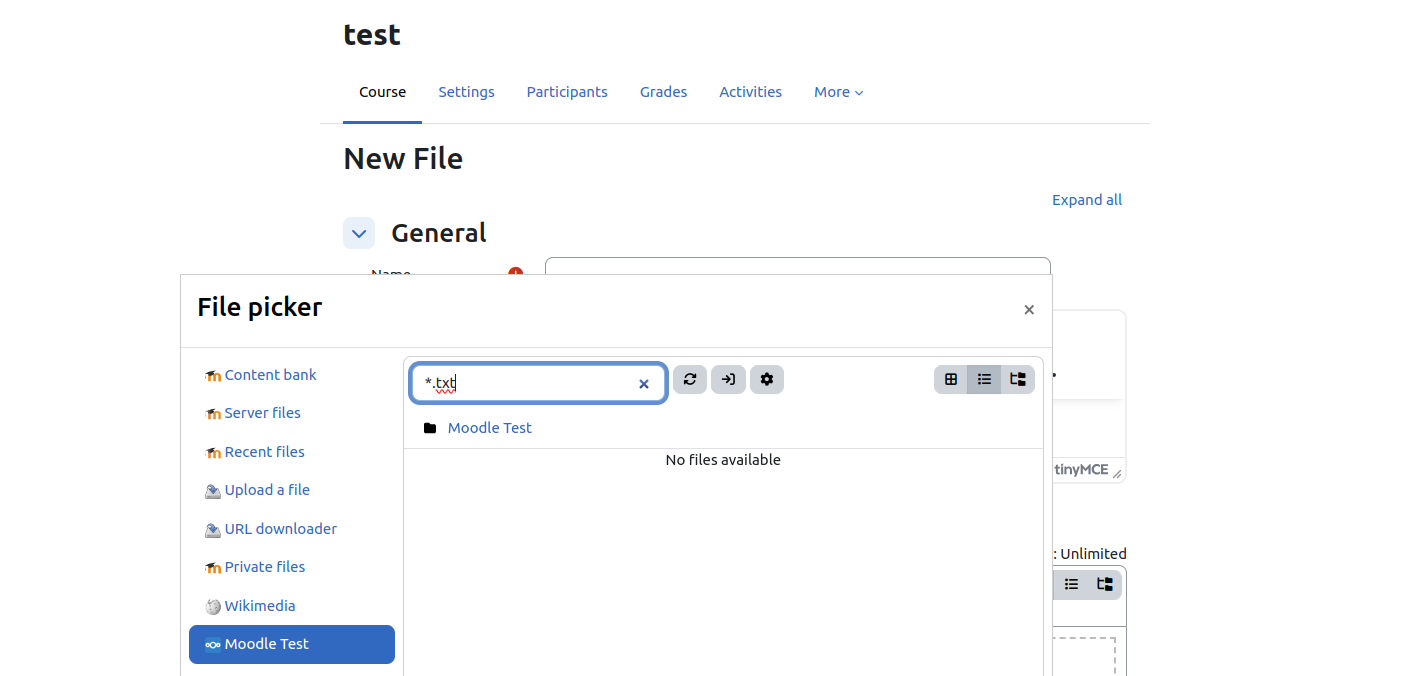Click the Content bank Moodle icon
Viewport: 1411px width, 676px height.
[x=212, y=376]
